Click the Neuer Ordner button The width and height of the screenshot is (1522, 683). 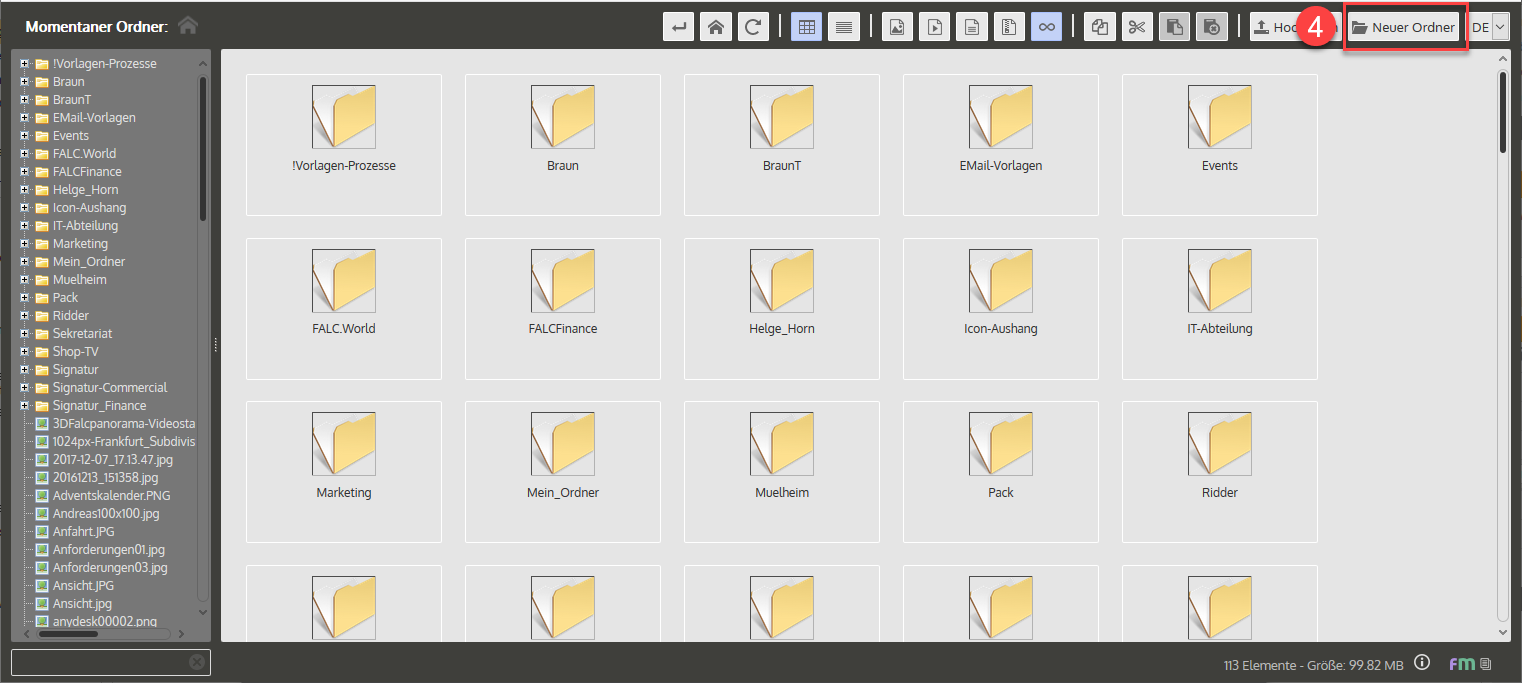point(1404,28)
